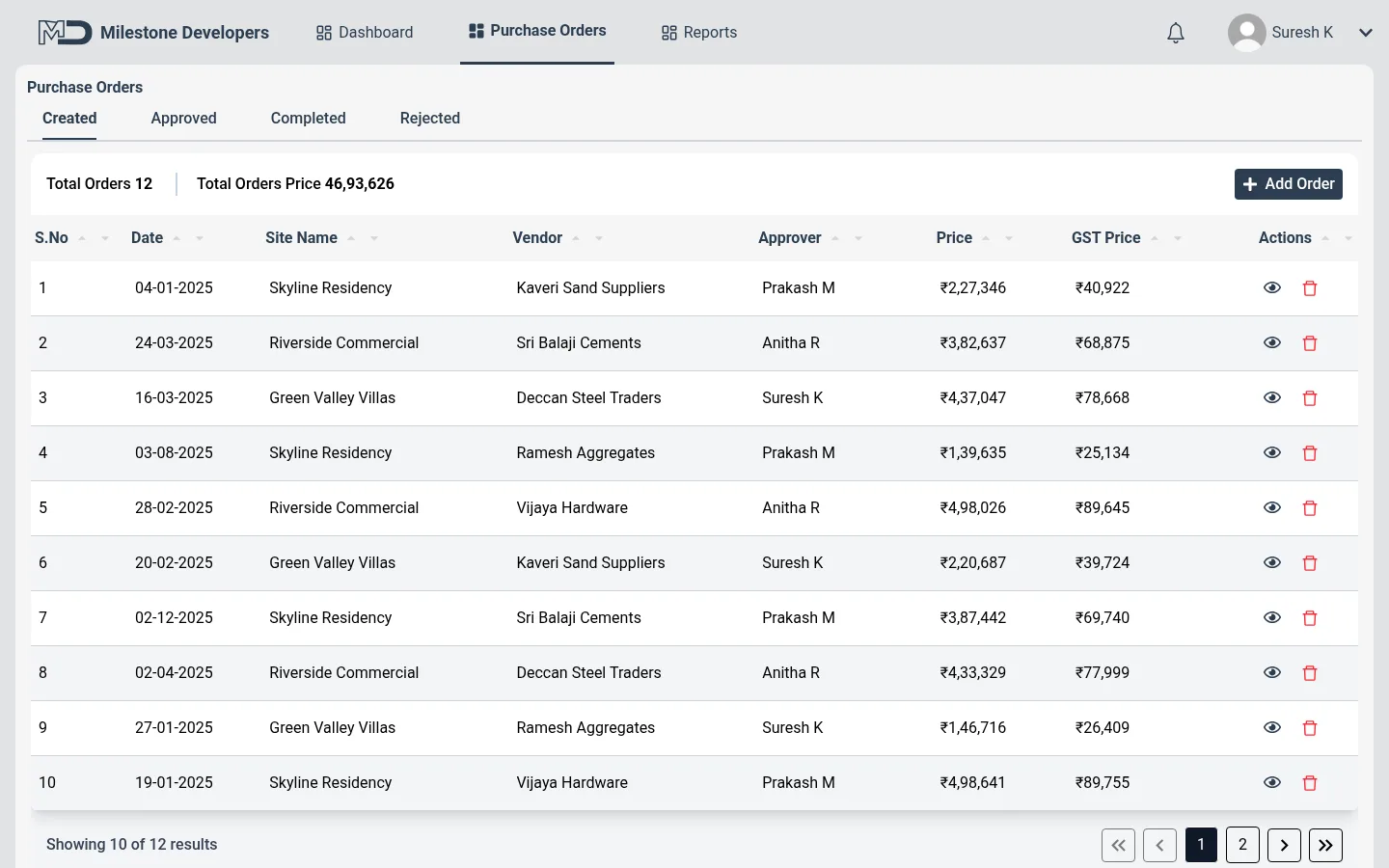Viewport: 1389px width, 868px height.
Task: Switch to the Approved tab
Action: click(x=183, y=119)
